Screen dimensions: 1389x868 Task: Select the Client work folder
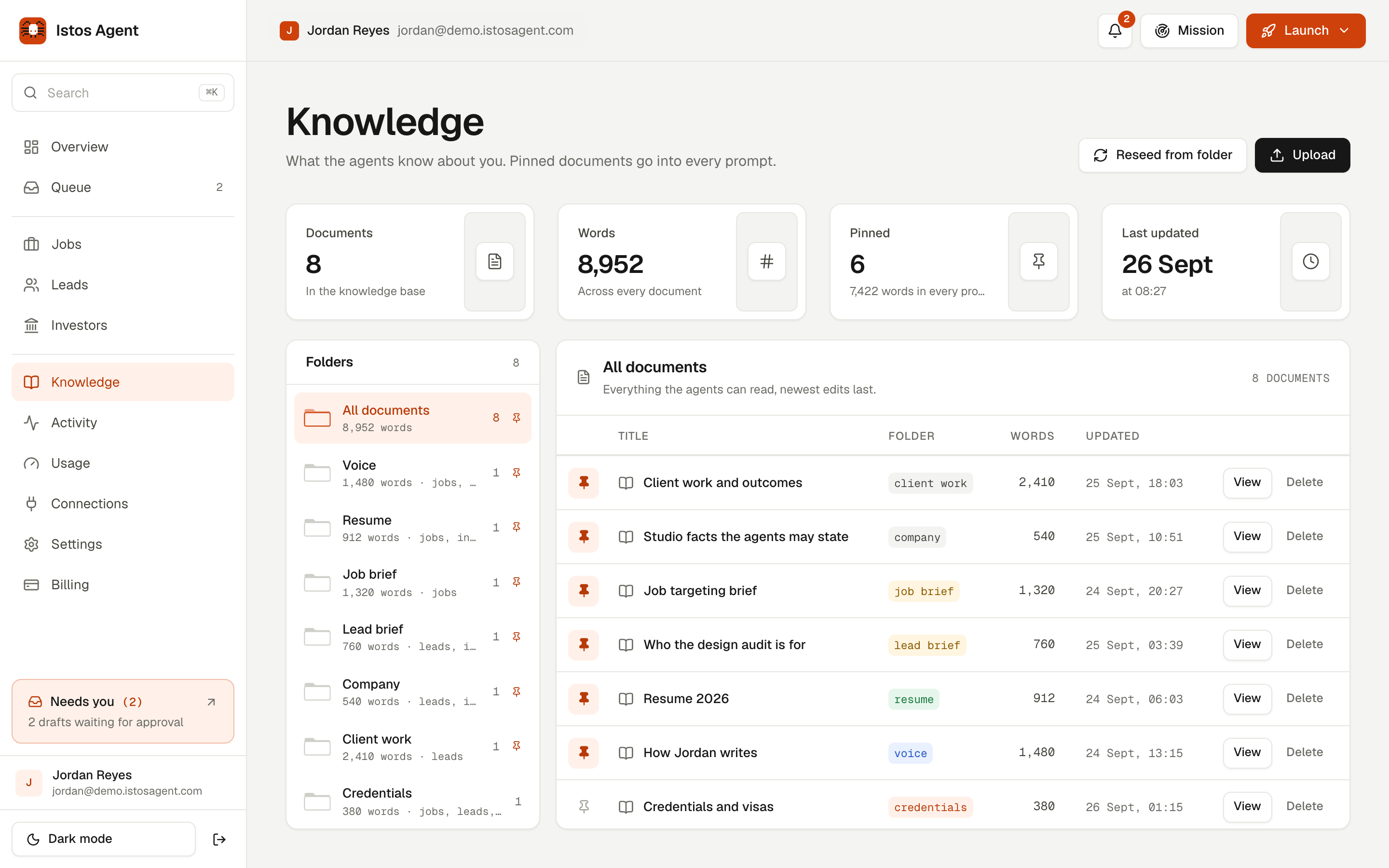413,747
